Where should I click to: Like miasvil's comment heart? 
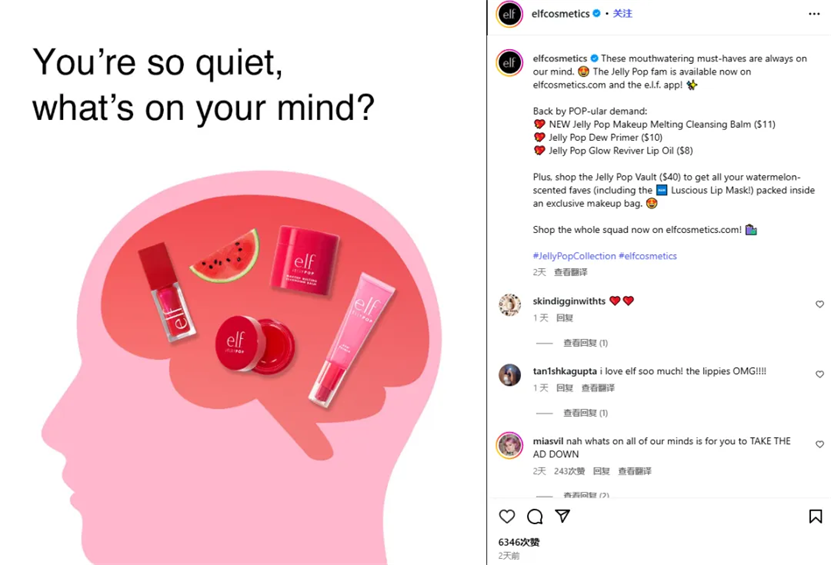819,444
